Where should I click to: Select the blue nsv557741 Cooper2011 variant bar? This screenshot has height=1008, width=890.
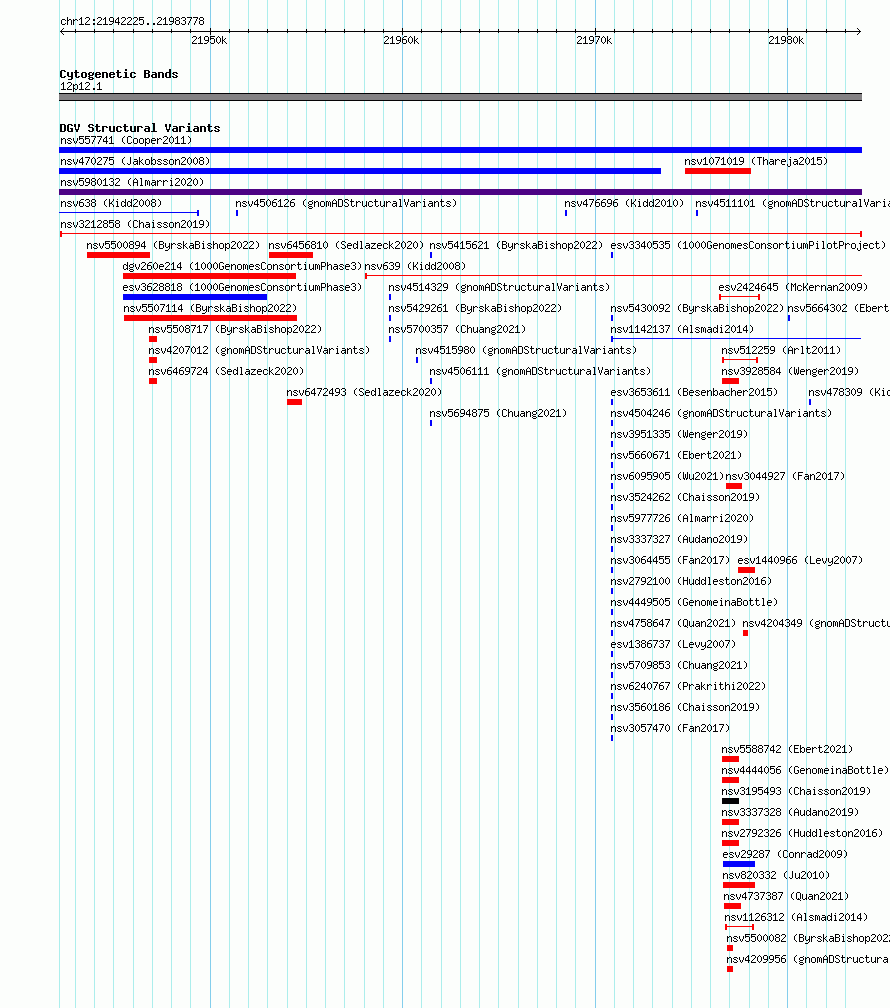pos(460,150)
